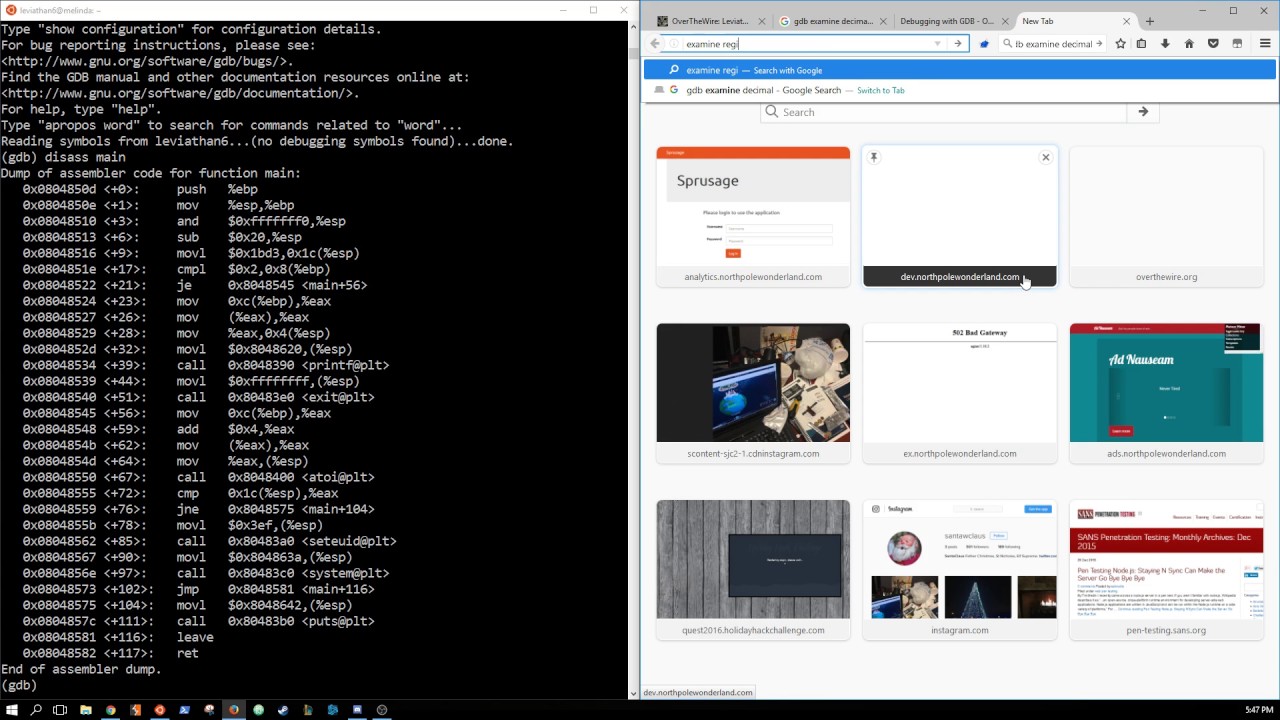
Task: Switch to the gdb examine decimal tab
Action: click(x=833, y=21)
